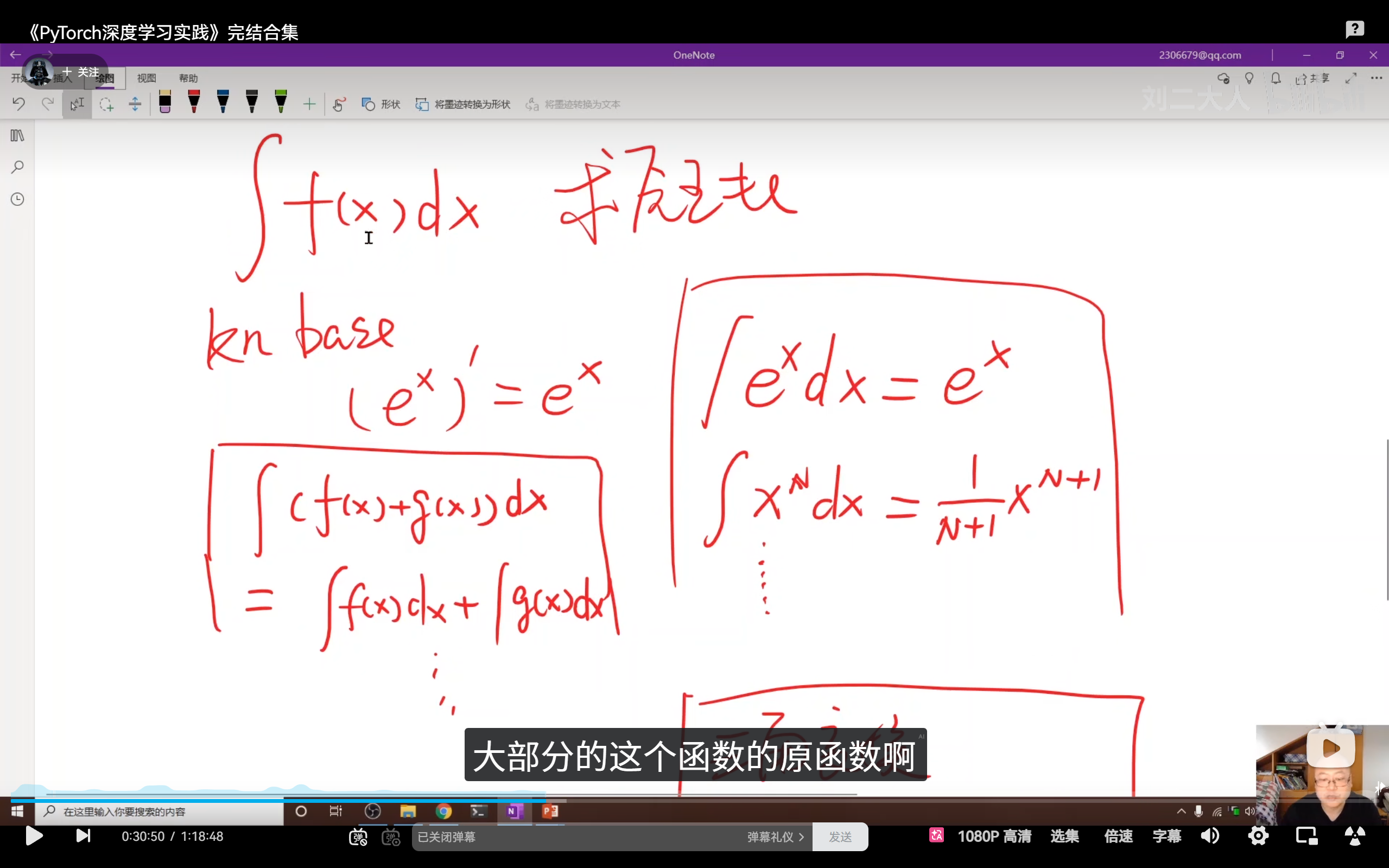Enable picture-in-picture mode
Image resolution: width=1389 pixels, height=868 pixels.
tap(1306, 837)
